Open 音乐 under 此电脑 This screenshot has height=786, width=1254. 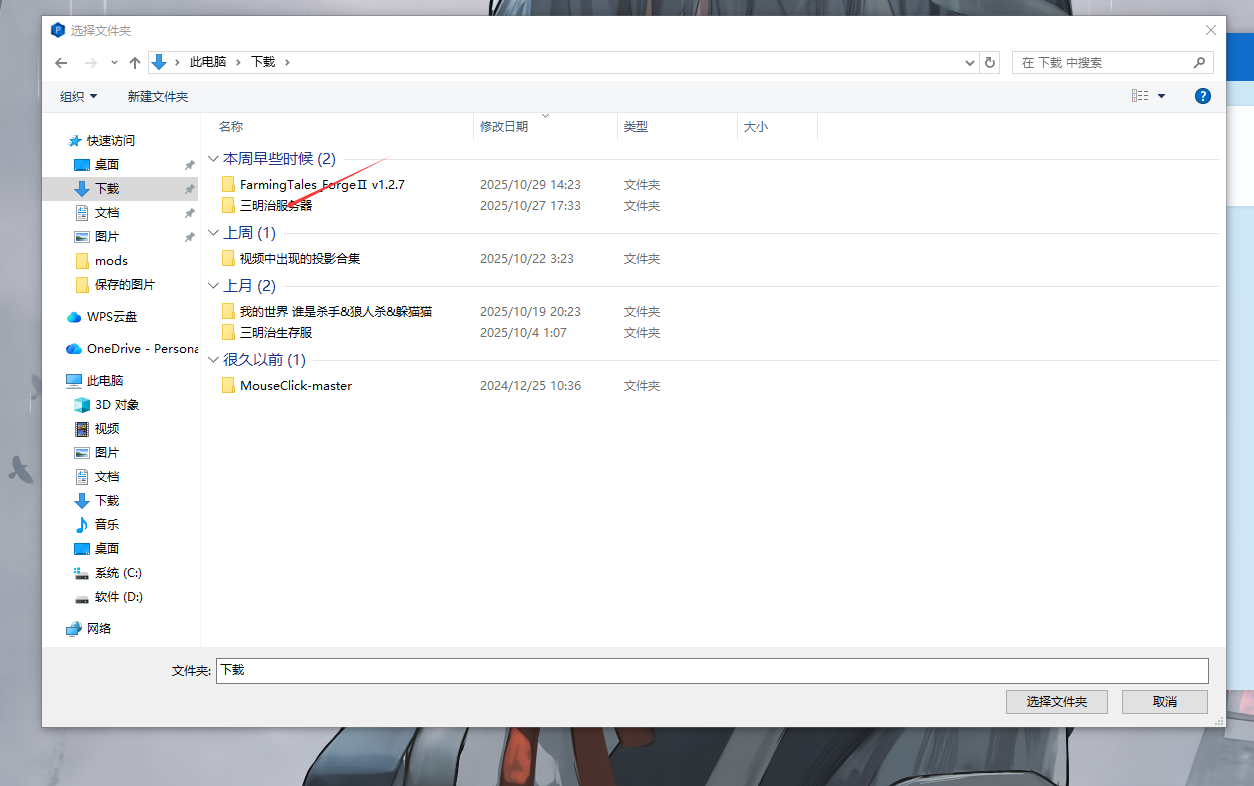click(107, 524)
